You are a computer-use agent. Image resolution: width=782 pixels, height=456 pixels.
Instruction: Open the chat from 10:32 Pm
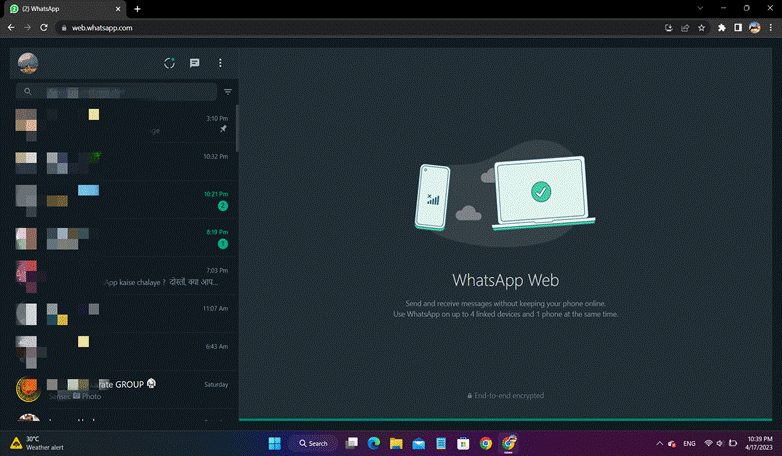pos(124,162)
